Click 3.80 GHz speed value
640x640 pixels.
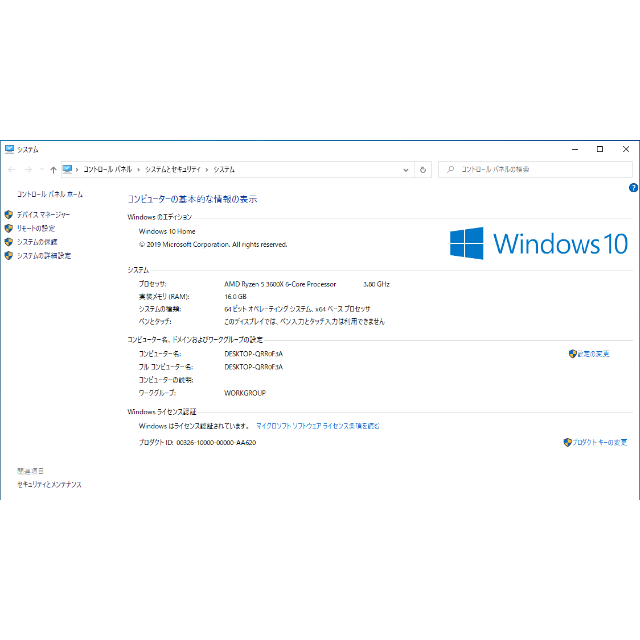pos(376,284)
